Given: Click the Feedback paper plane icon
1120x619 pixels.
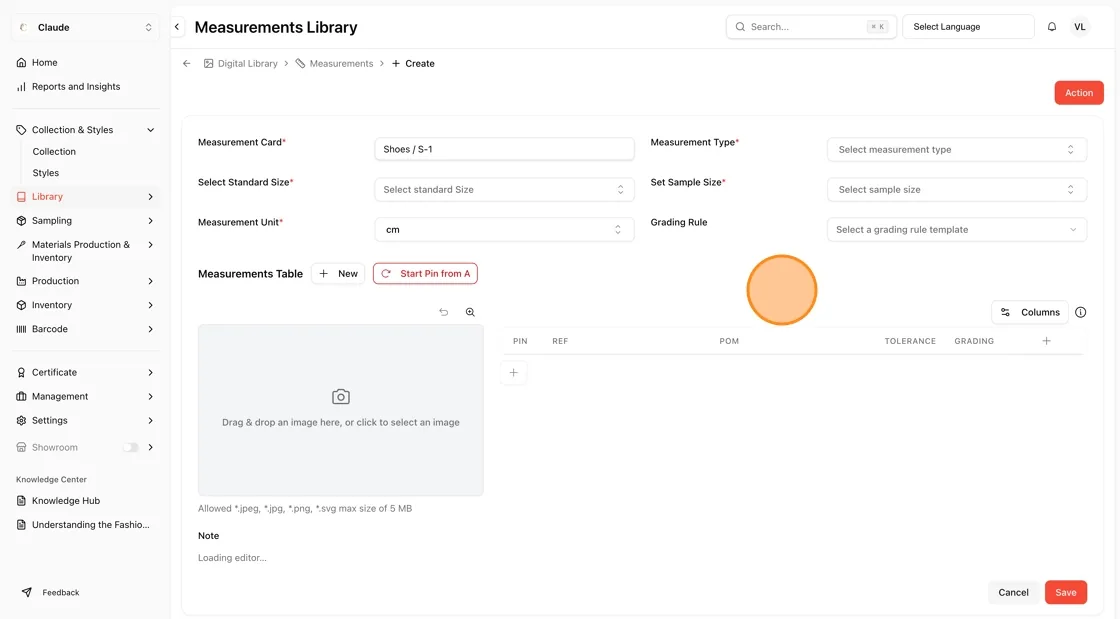Looking at the screenshot, I should pyautogui.click(x=27, y=593).
